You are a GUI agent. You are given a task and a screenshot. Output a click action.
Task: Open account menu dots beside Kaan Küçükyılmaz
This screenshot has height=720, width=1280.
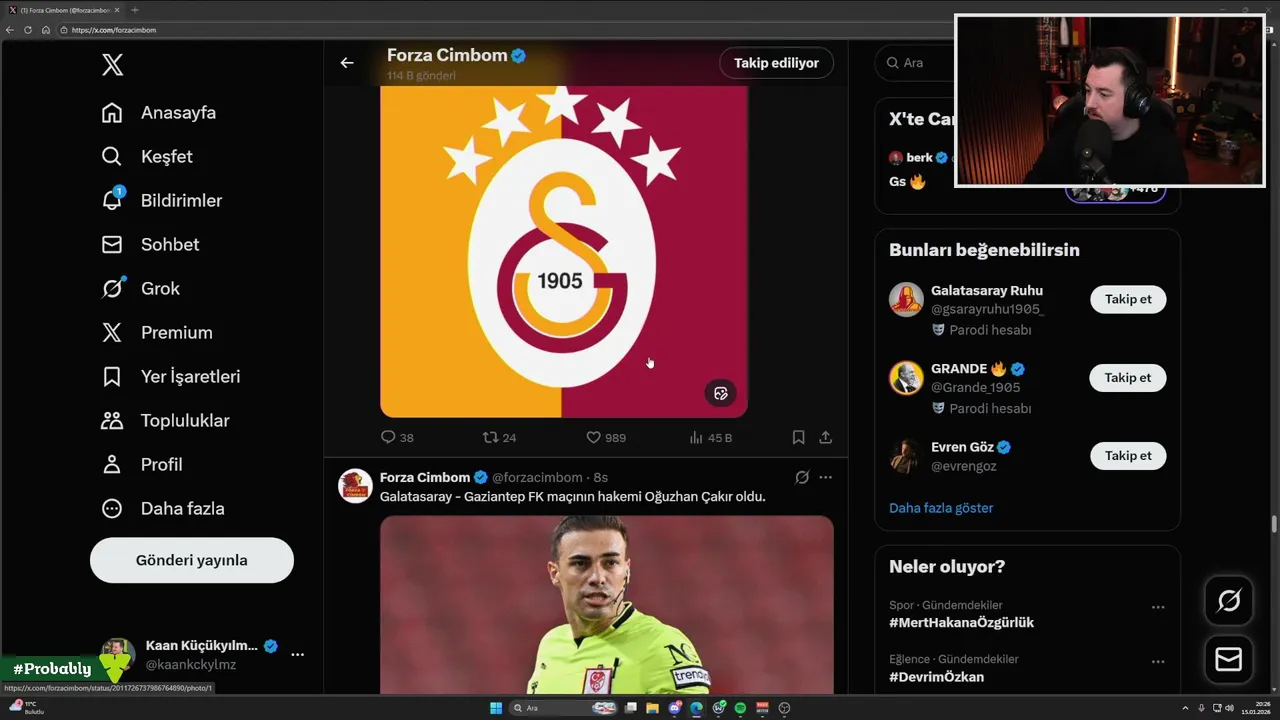coord(297,655)
